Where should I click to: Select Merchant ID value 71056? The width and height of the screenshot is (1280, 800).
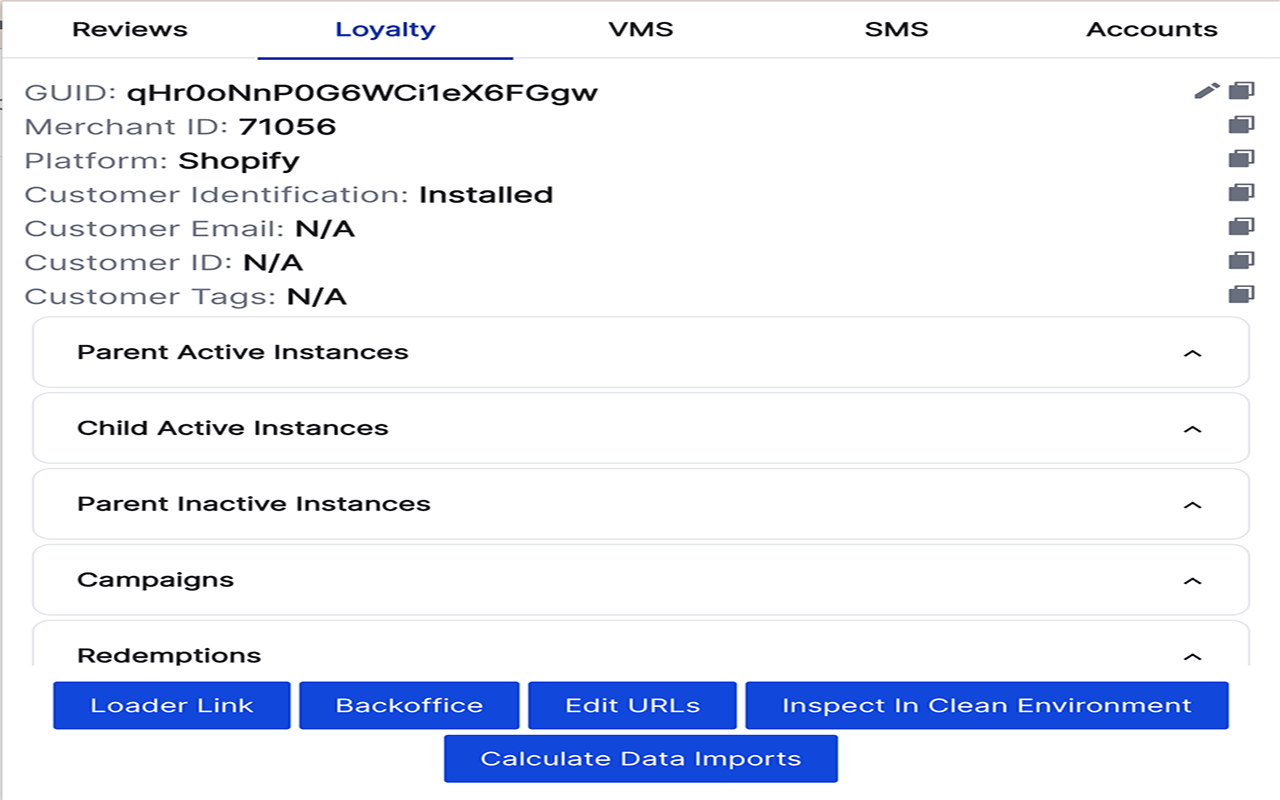287,127
